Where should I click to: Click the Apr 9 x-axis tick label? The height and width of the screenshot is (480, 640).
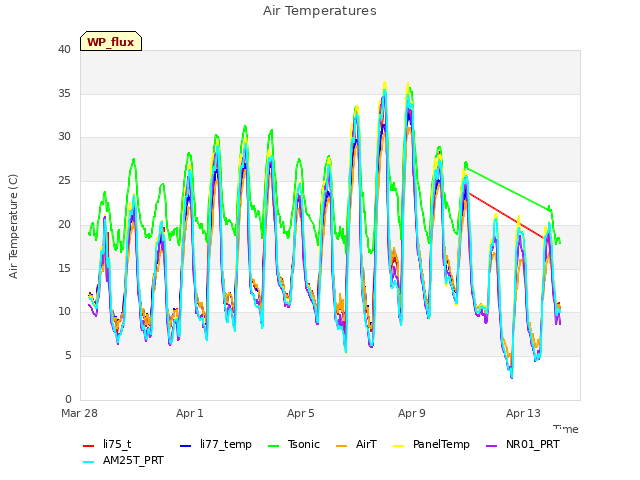click(x=412, y=413)
